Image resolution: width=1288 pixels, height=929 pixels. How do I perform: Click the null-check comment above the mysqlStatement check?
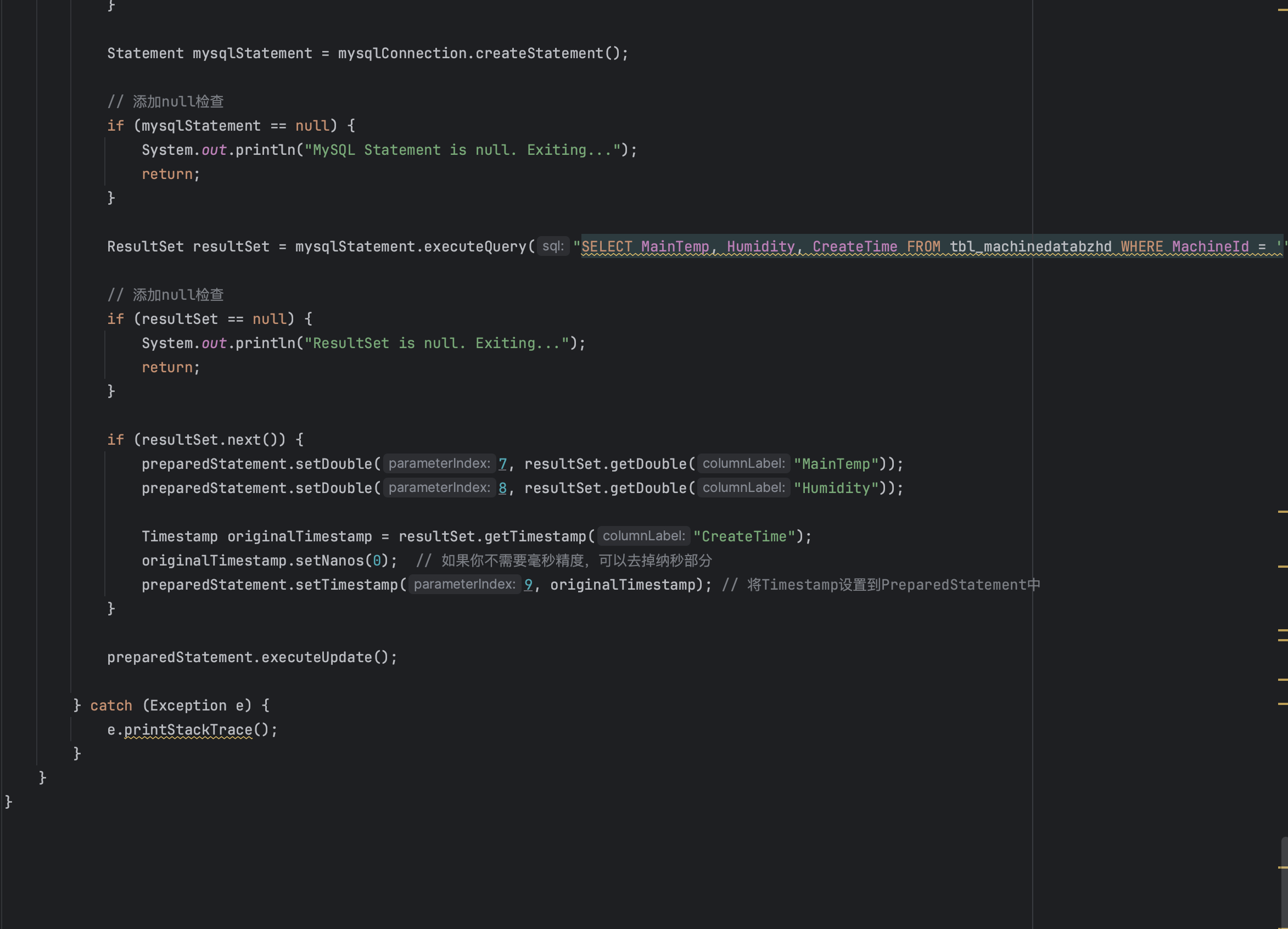coord(165,102)
